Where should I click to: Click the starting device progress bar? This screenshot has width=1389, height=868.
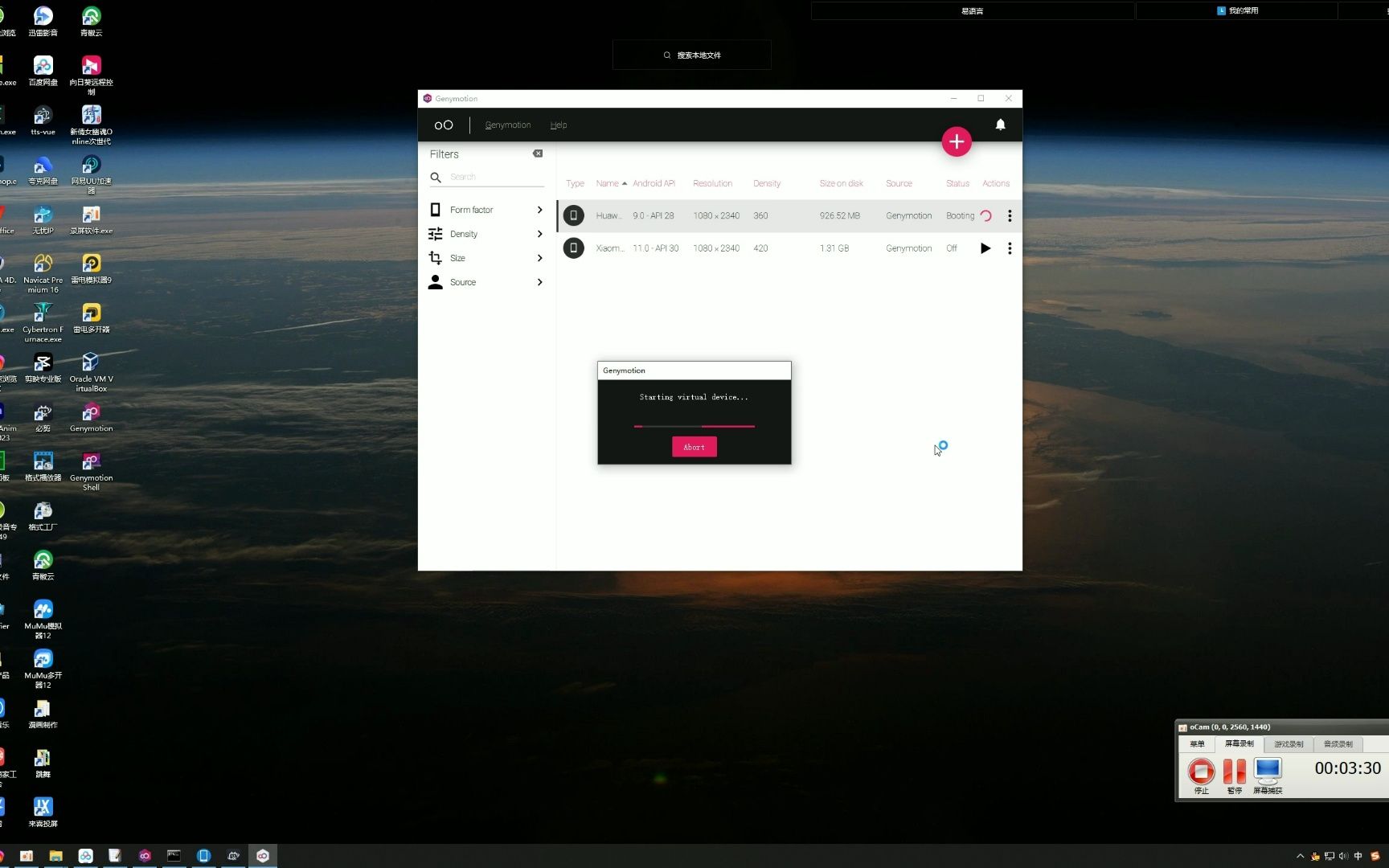pos(694,426)
